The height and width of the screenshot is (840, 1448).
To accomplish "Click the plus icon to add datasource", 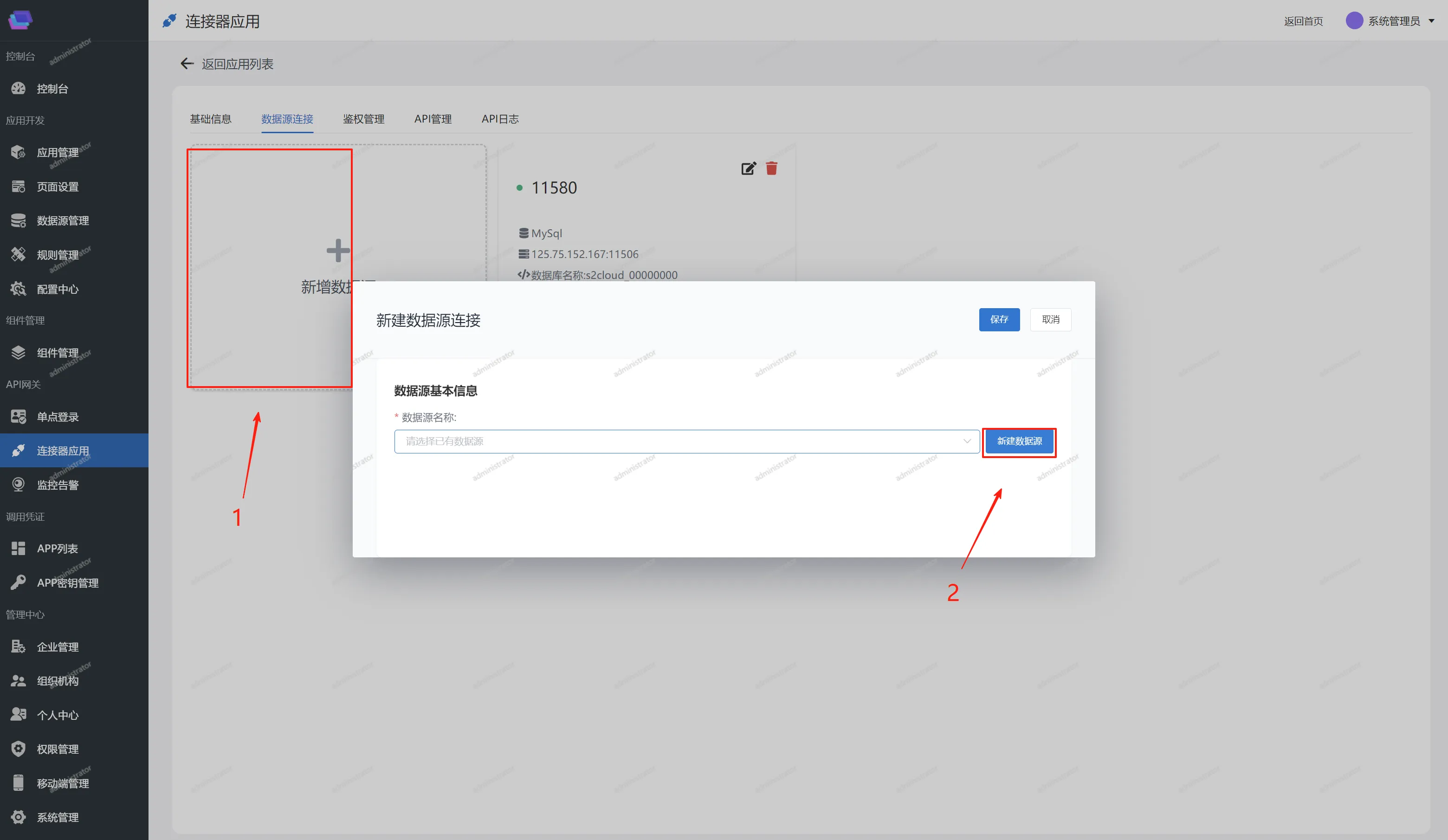I will (338, 251).
